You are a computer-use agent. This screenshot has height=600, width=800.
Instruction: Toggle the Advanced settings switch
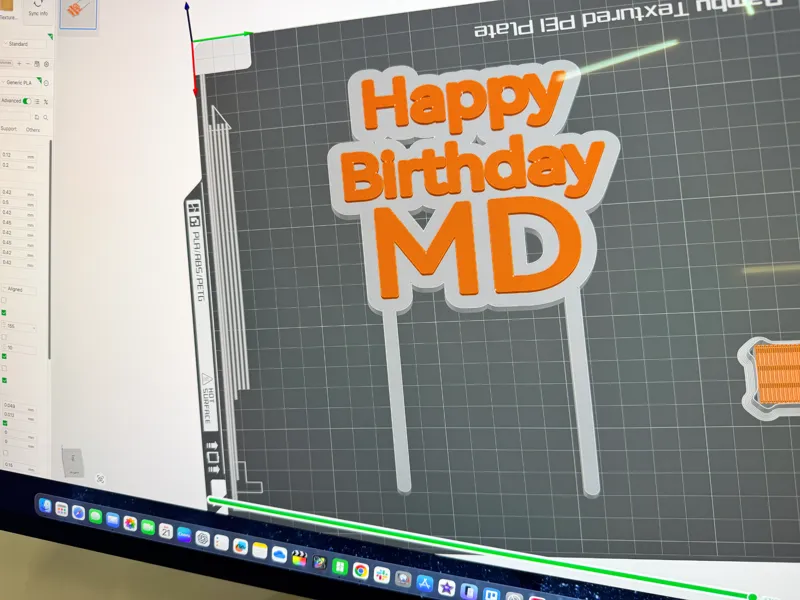(27, 101)
